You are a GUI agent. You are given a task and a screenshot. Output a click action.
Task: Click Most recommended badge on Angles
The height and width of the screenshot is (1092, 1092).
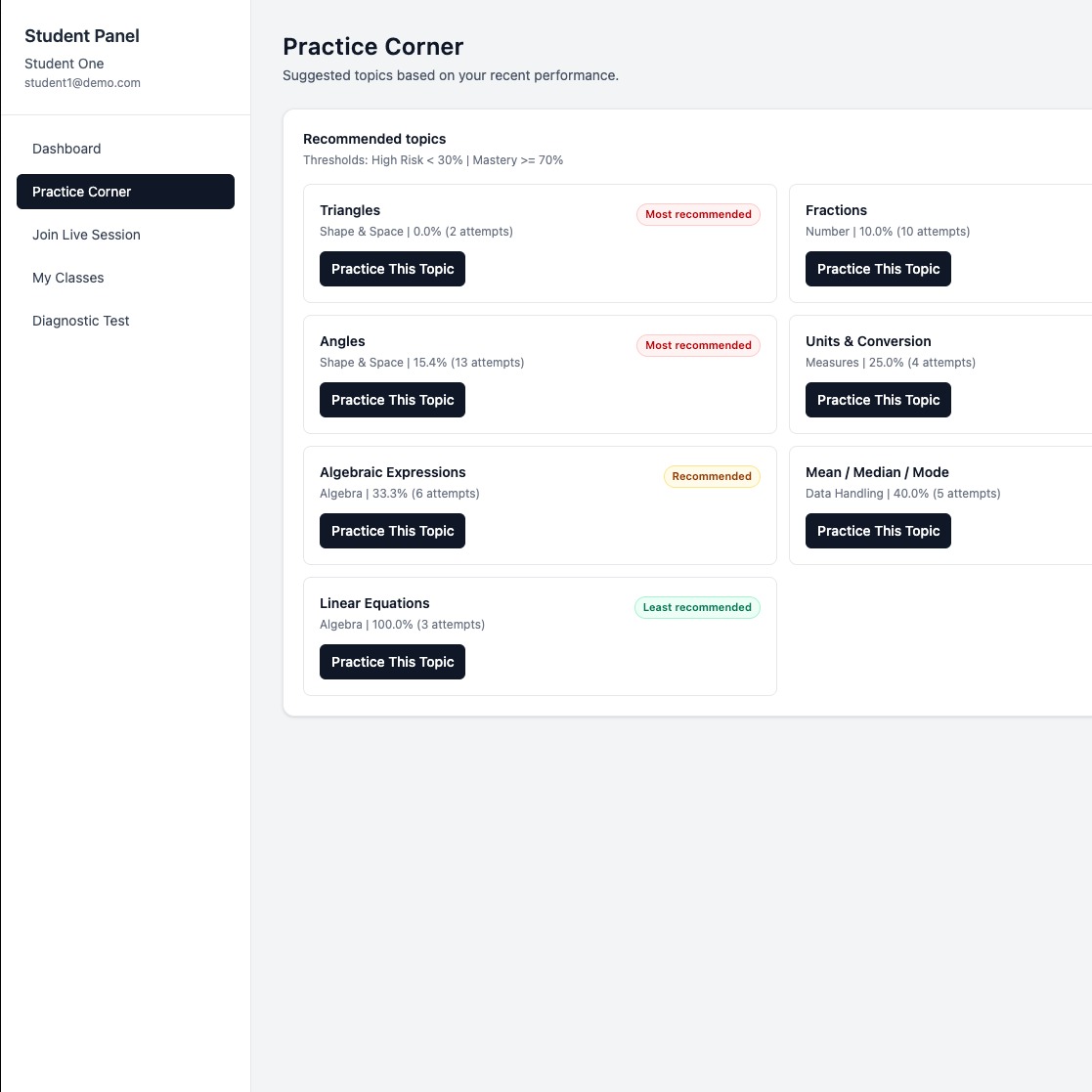[x=698, y=345]
